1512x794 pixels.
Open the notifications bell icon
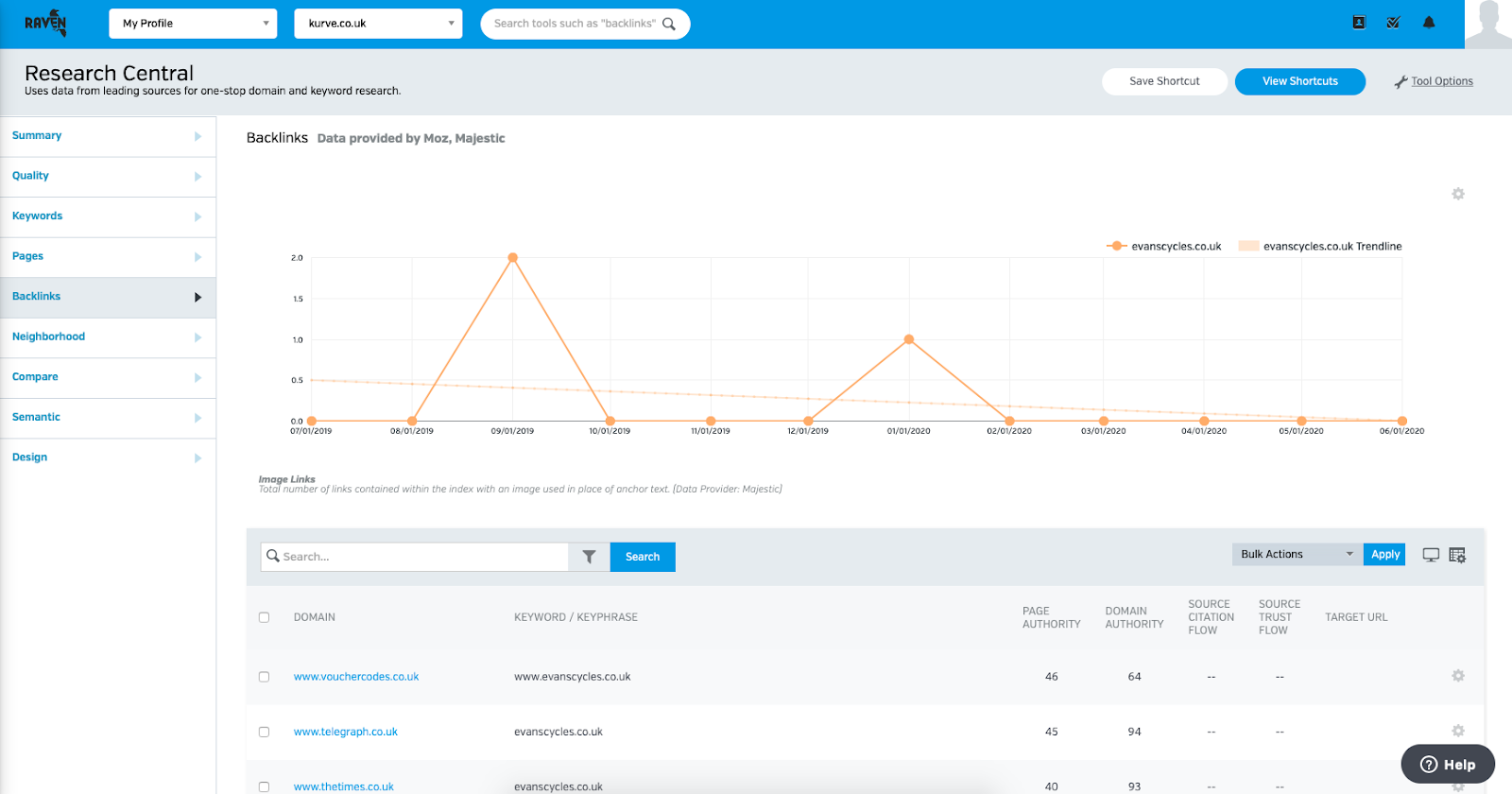click(x=1429, y=23)
